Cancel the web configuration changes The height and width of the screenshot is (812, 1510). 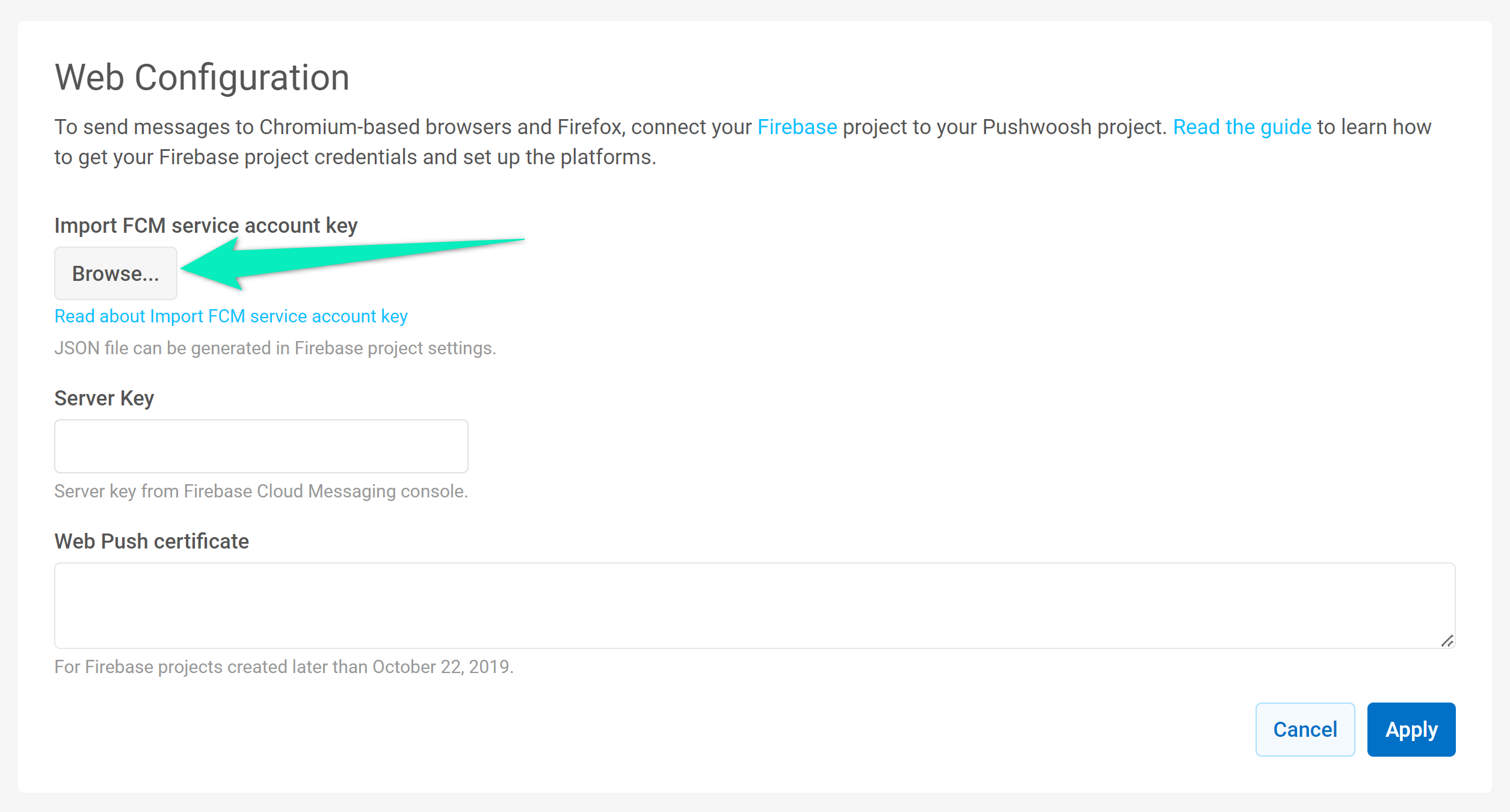(1305, 730)
